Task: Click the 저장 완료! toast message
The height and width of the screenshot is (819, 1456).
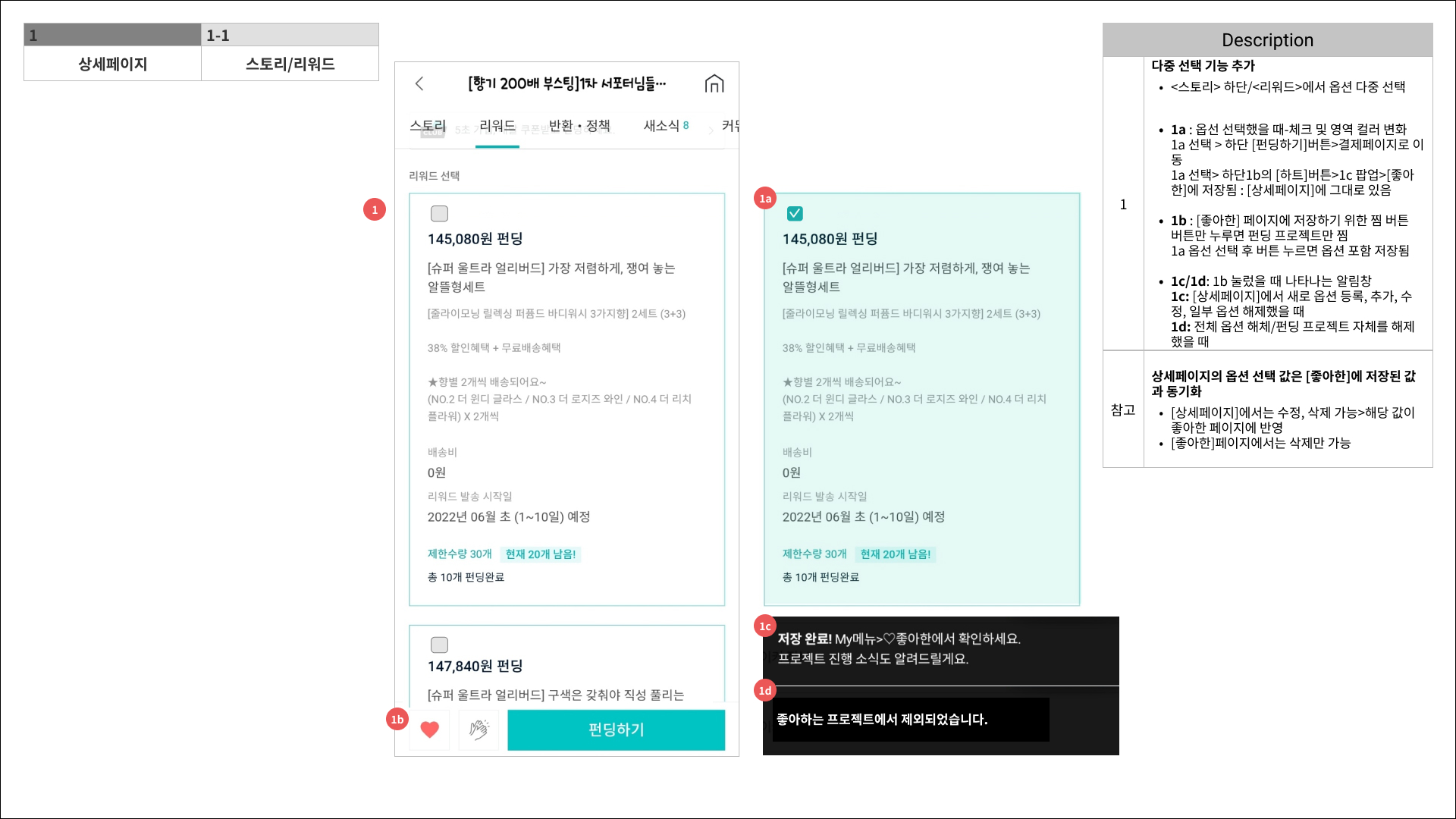Action: [x=899, y=648]
